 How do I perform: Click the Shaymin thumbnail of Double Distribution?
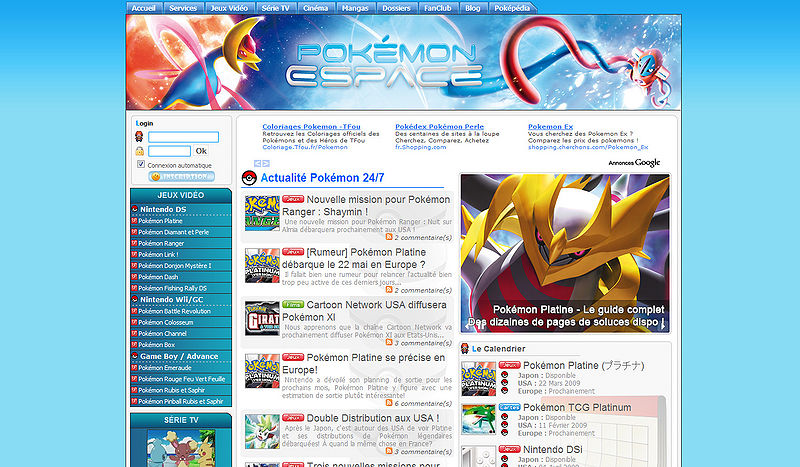click(x=262, y=431)
